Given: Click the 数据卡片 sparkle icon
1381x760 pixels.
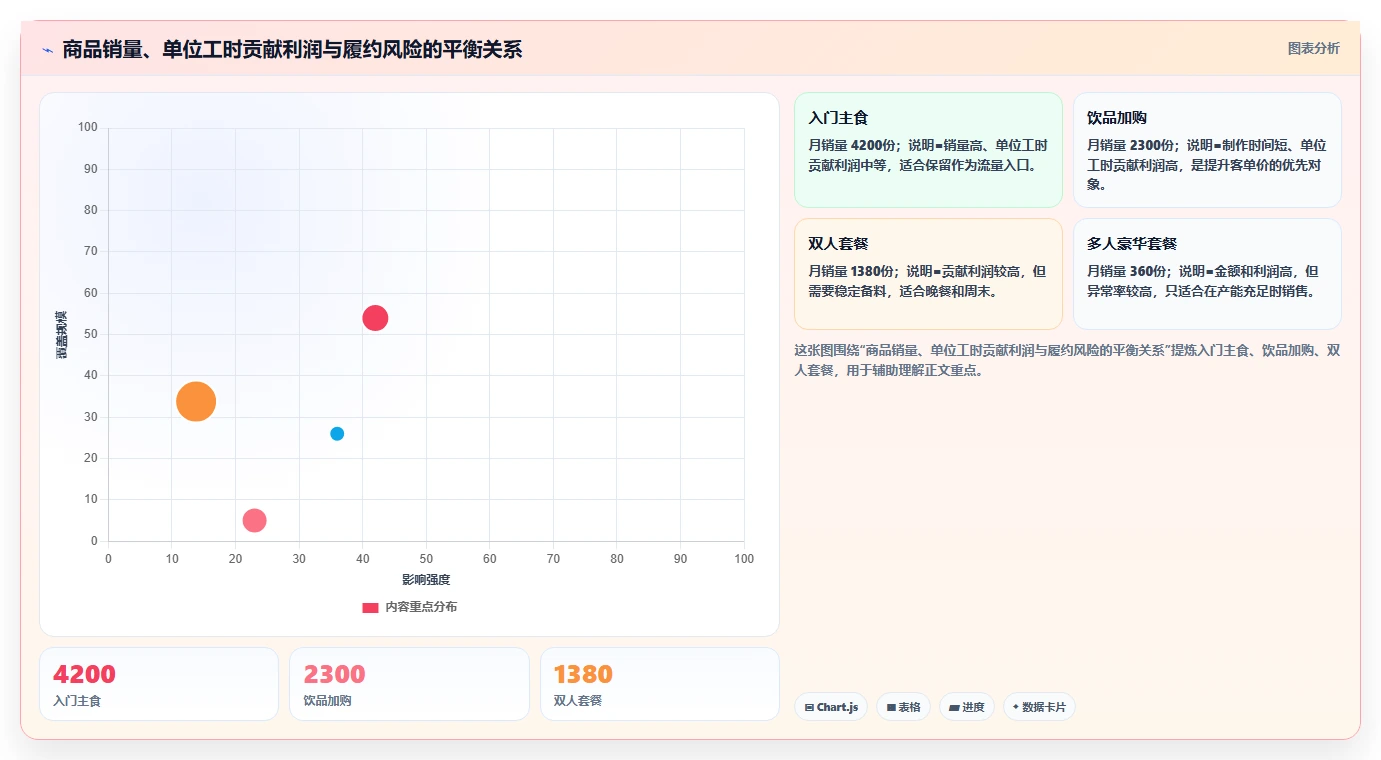Looking at the screenshot, I should tap(1015, 707).
